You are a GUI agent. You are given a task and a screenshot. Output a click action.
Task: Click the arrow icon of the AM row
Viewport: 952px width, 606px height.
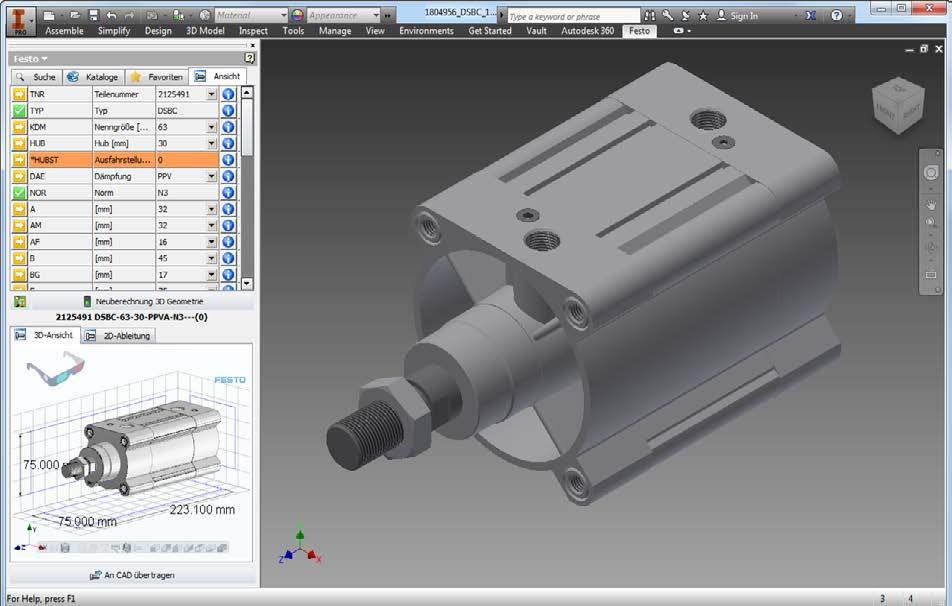coord(19,225)
